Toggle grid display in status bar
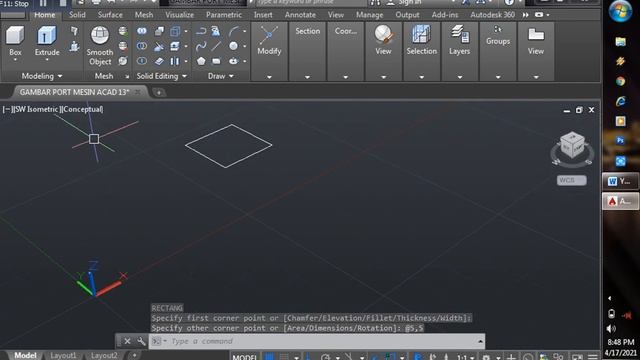Viewport: 640px width, 360px height. [x=269, y=357]
